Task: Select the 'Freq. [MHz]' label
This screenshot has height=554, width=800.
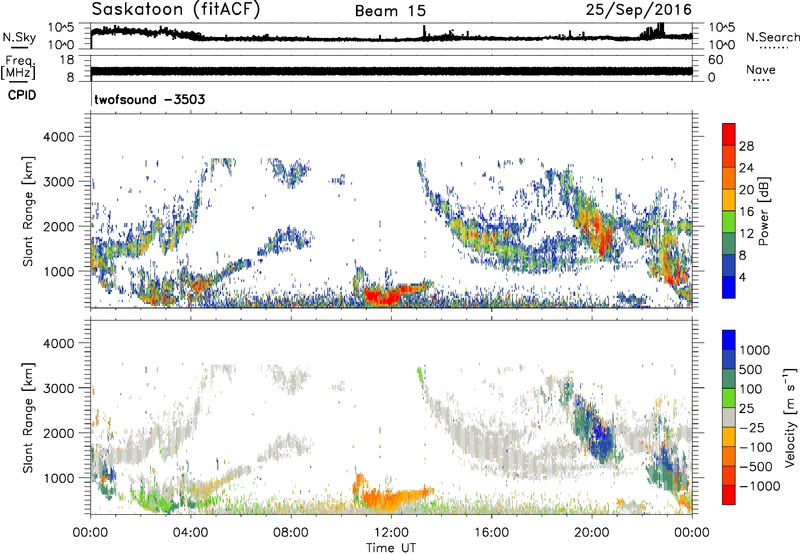Action: [x=19, y=68]
